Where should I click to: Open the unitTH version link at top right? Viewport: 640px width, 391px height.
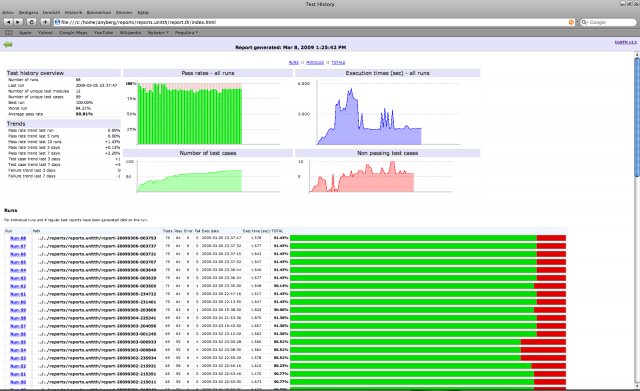625,42
